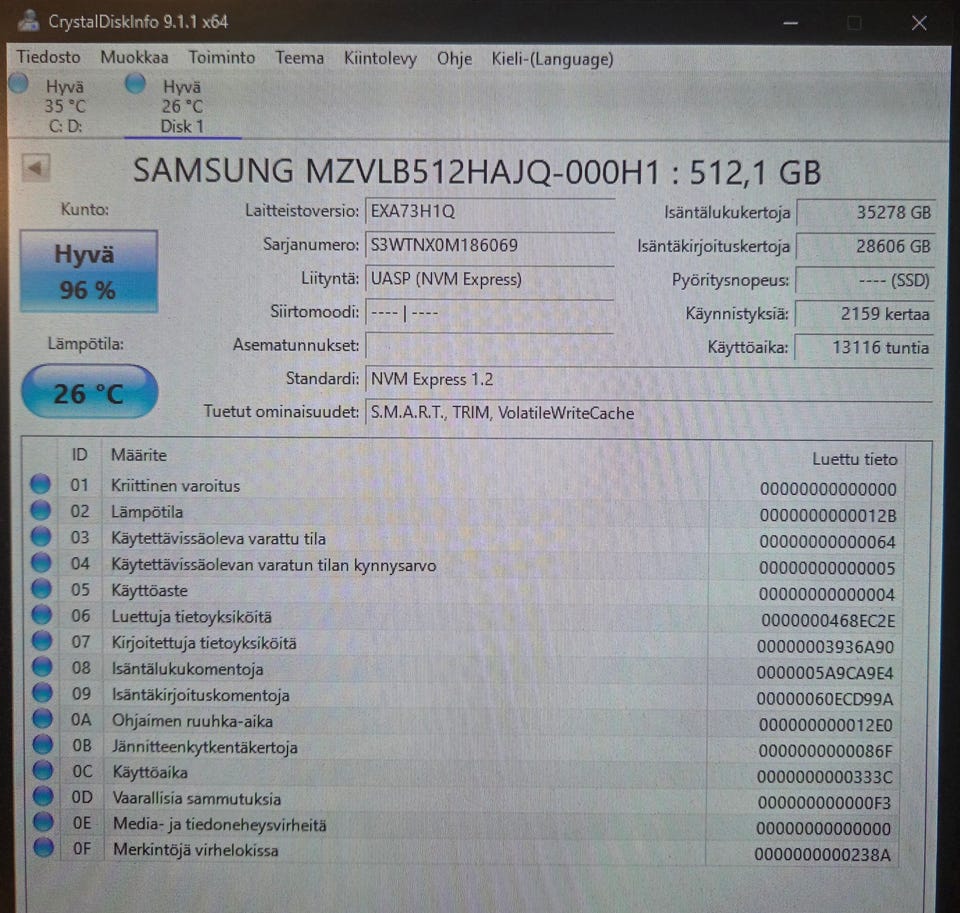Select the Isäntälukukomentoja row
The image size is (960, 913).
463,671
